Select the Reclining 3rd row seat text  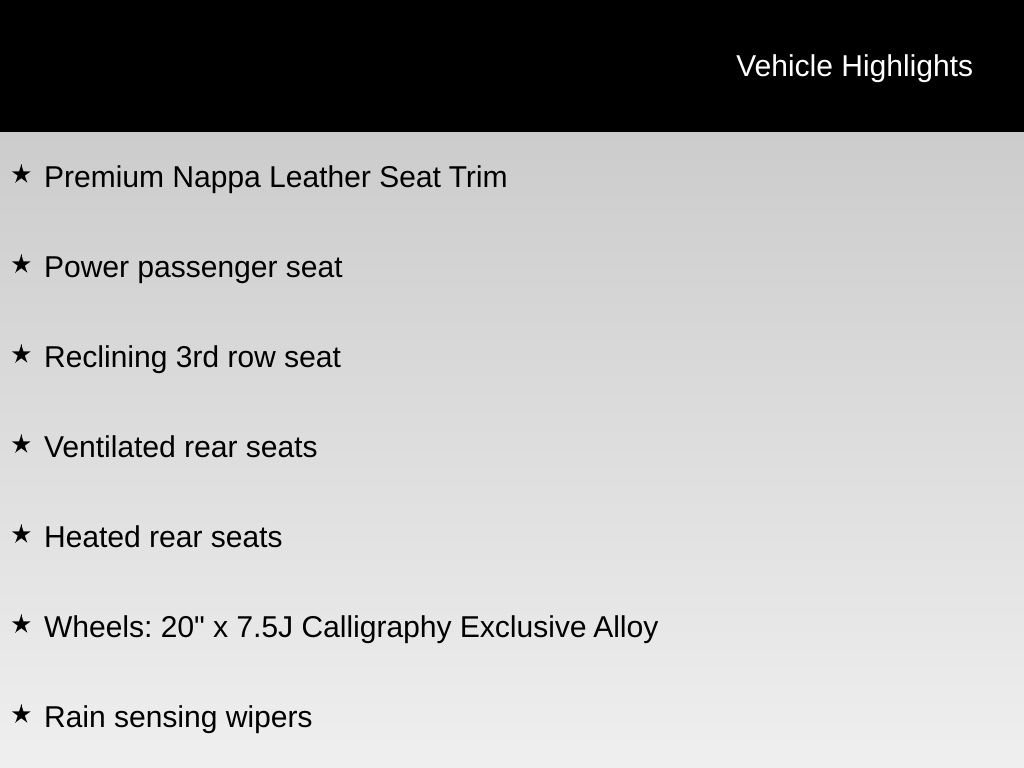coord(192,357)
